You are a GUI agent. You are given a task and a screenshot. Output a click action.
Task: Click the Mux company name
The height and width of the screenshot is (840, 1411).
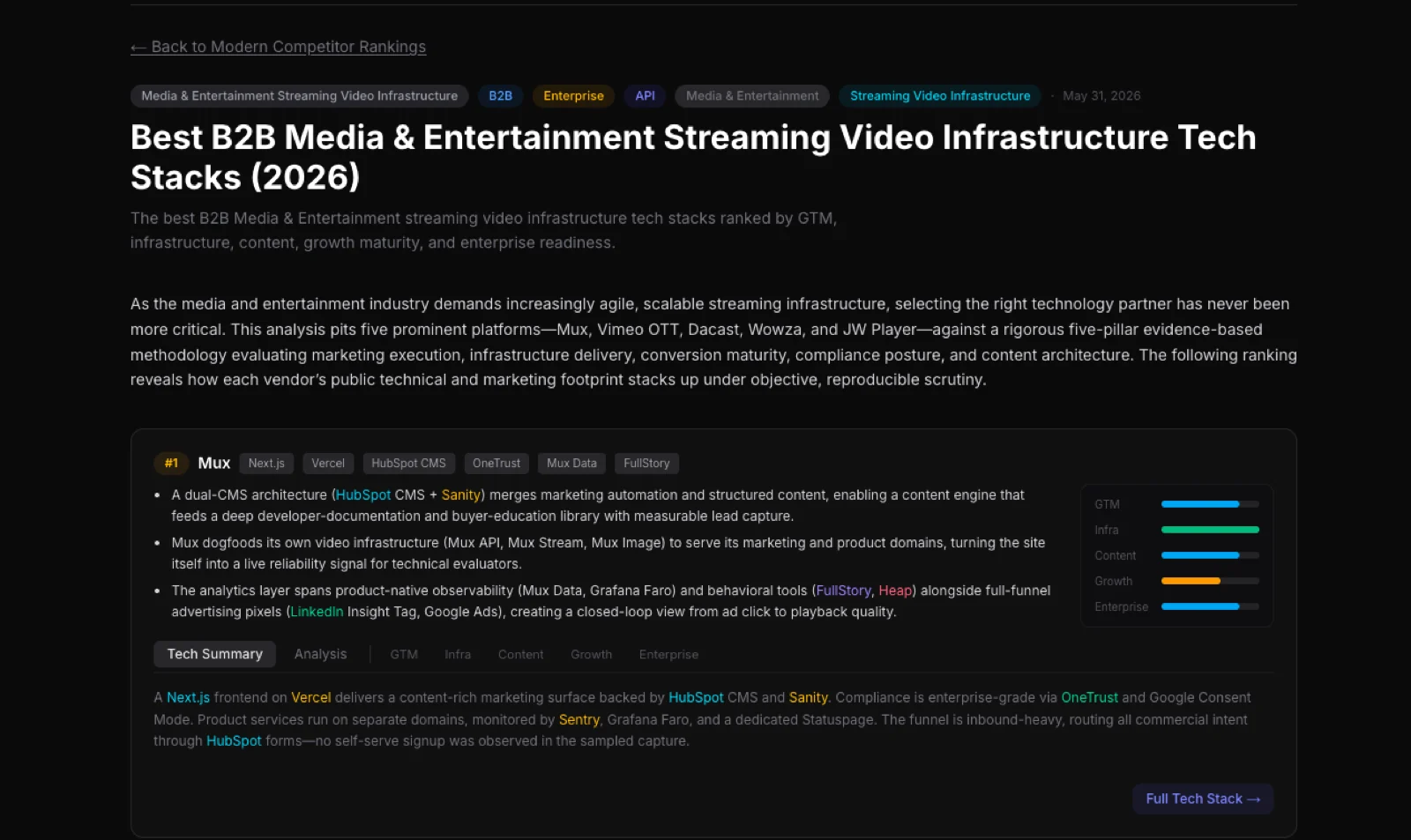[x=214, y=463]
